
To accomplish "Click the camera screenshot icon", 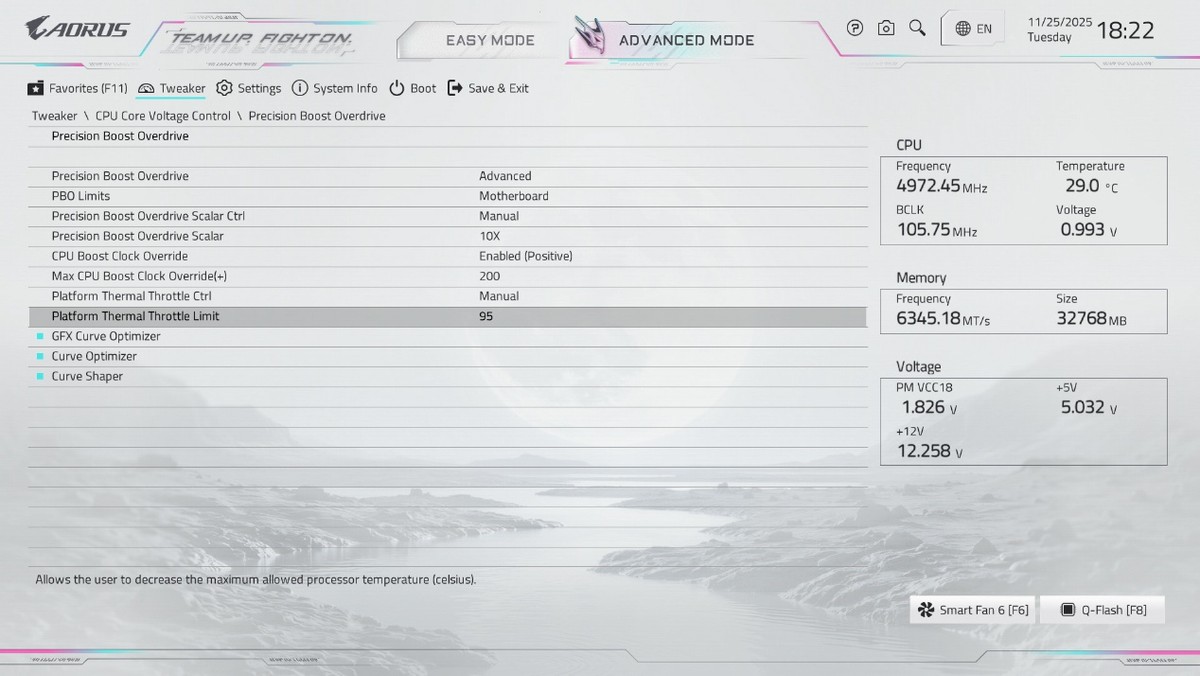I will click(x=886, y=28).
